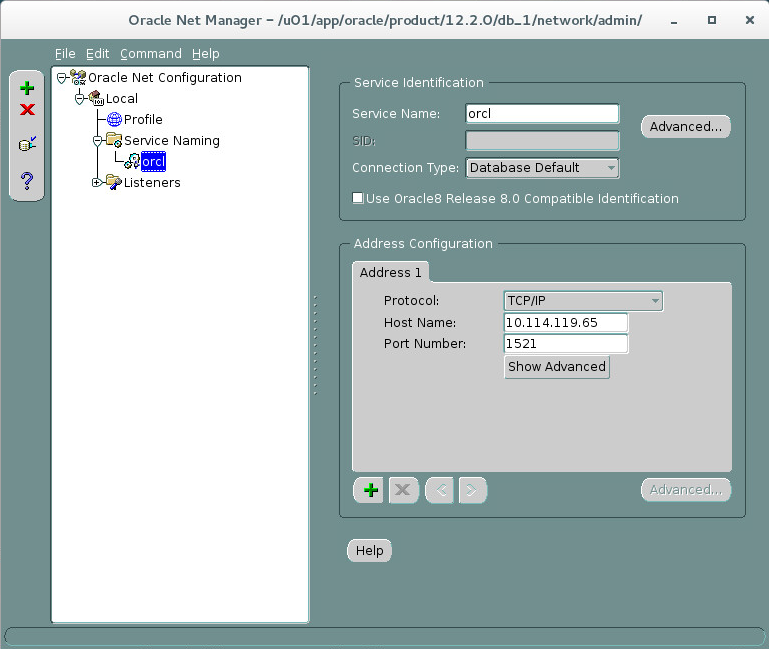
Task: Select Oracle Net Configuration label in tree
Action: [165, 78]
